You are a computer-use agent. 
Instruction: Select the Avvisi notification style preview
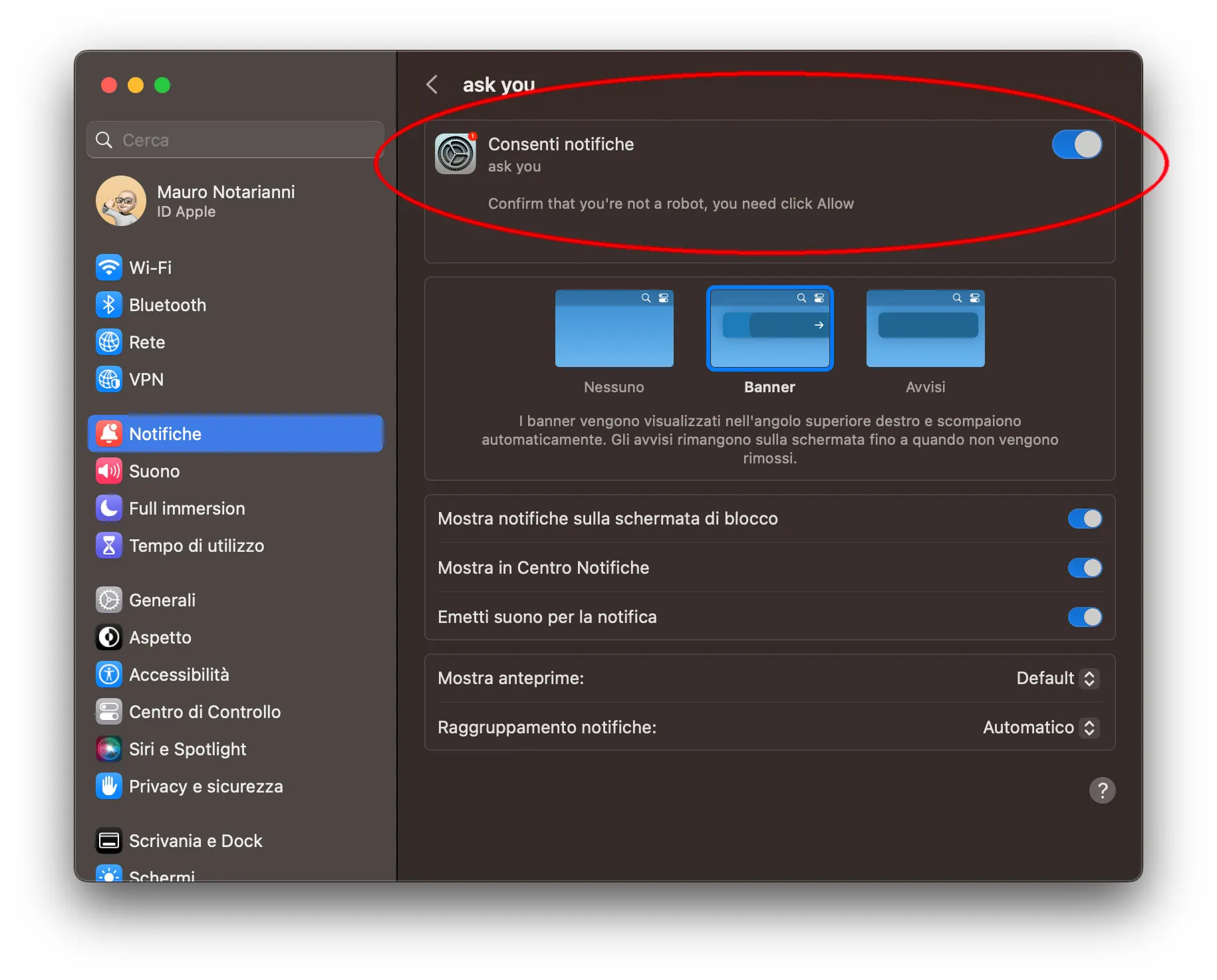[925, 328]
